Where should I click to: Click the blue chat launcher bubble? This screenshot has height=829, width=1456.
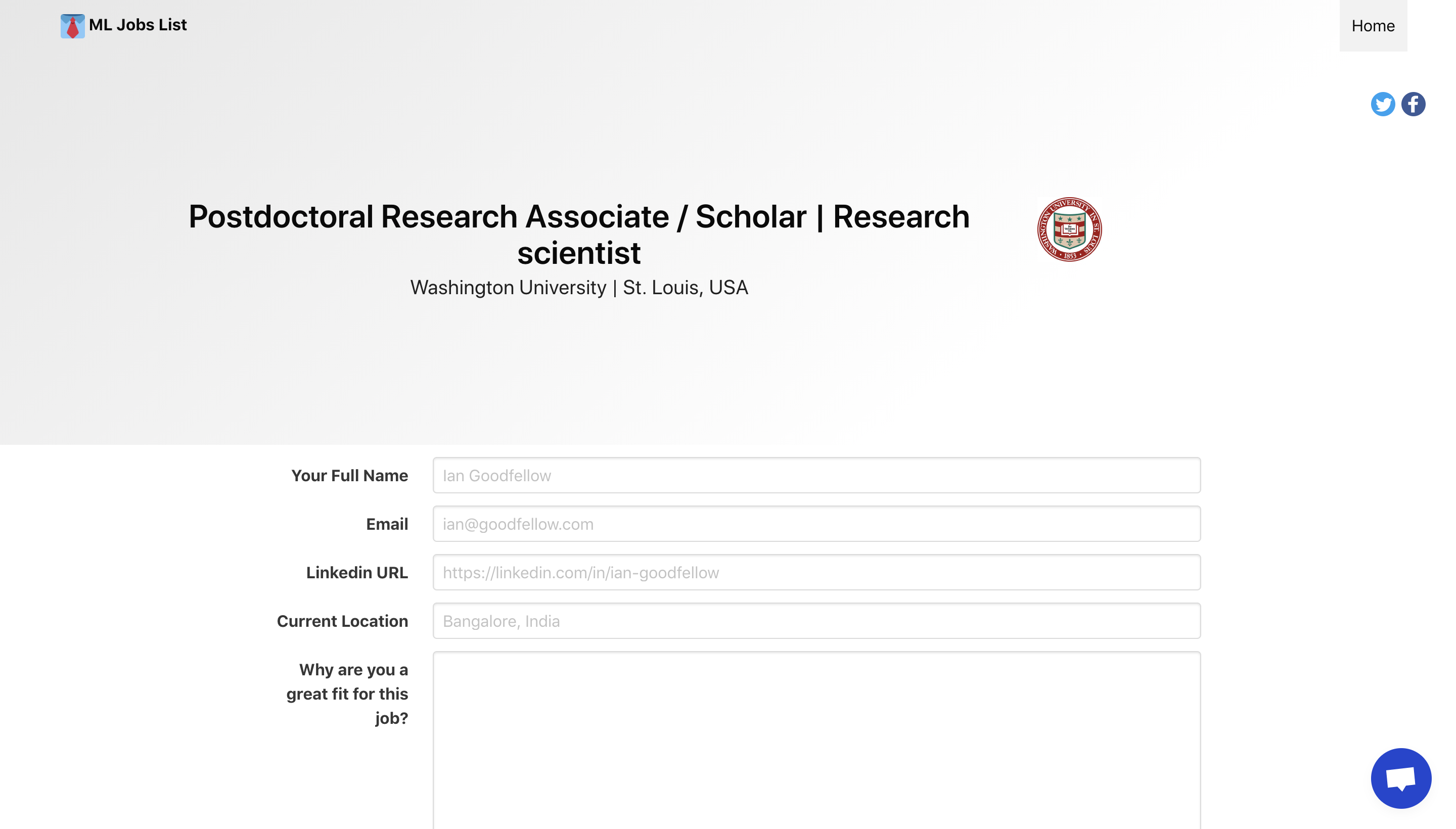coord(1401,778)
